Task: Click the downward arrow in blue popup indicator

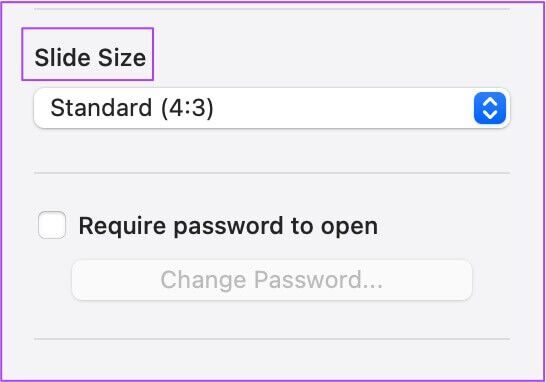Action: coord(490,115)
